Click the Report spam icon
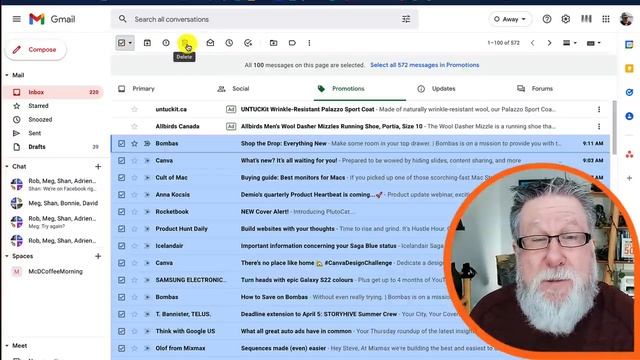The width and height of the screenshot is (640, 360). (x=166, y=43)
